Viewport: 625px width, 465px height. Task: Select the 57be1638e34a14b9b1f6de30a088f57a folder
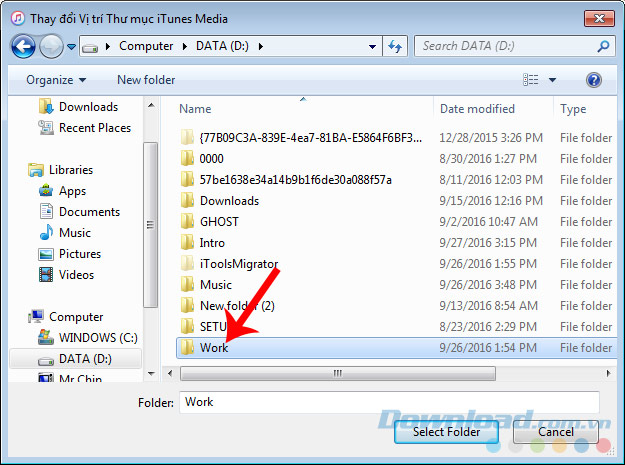(x=286, y=180)
